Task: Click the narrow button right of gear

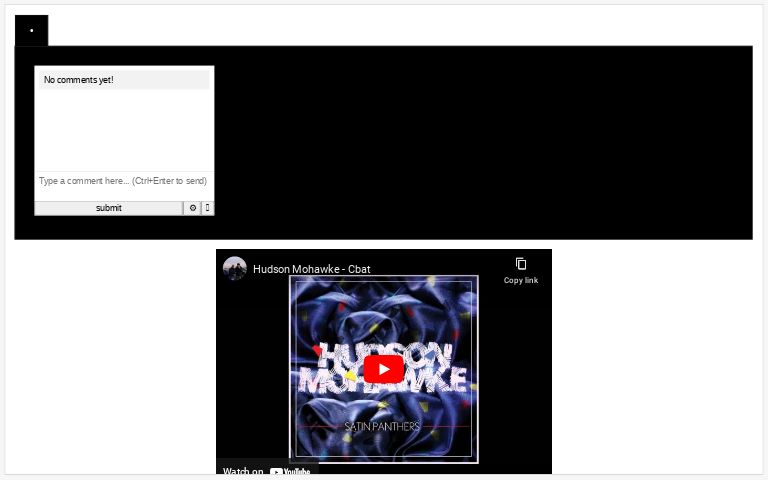Action: (207, 208)
